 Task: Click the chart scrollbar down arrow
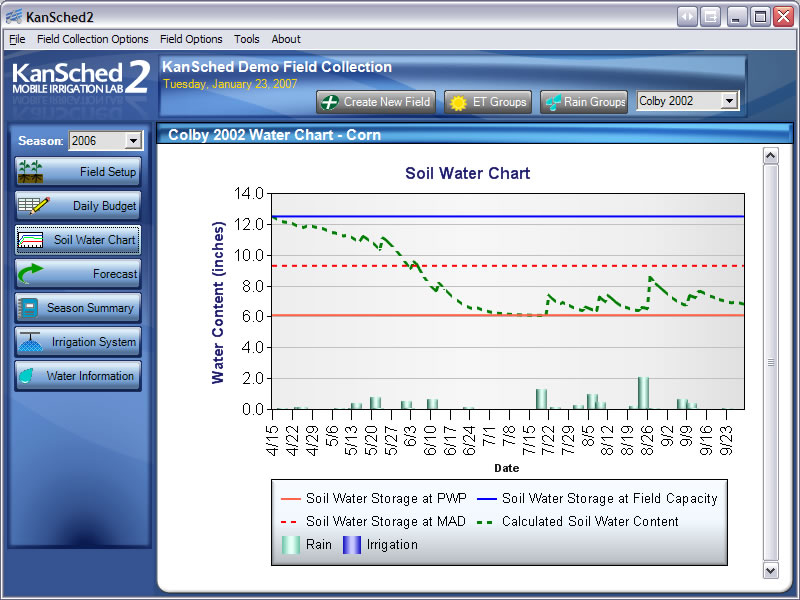point(770,570)
